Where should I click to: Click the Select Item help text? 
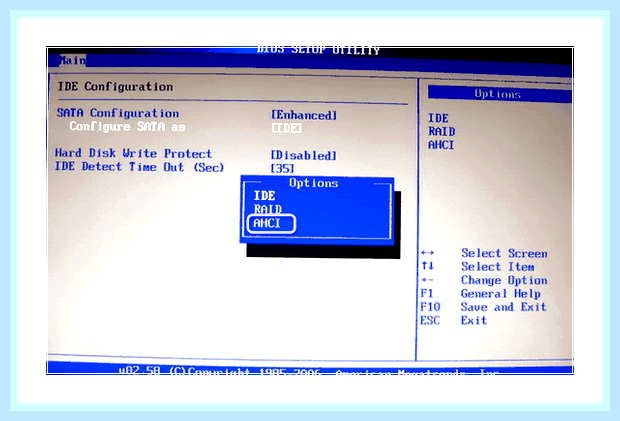[498, 267]
